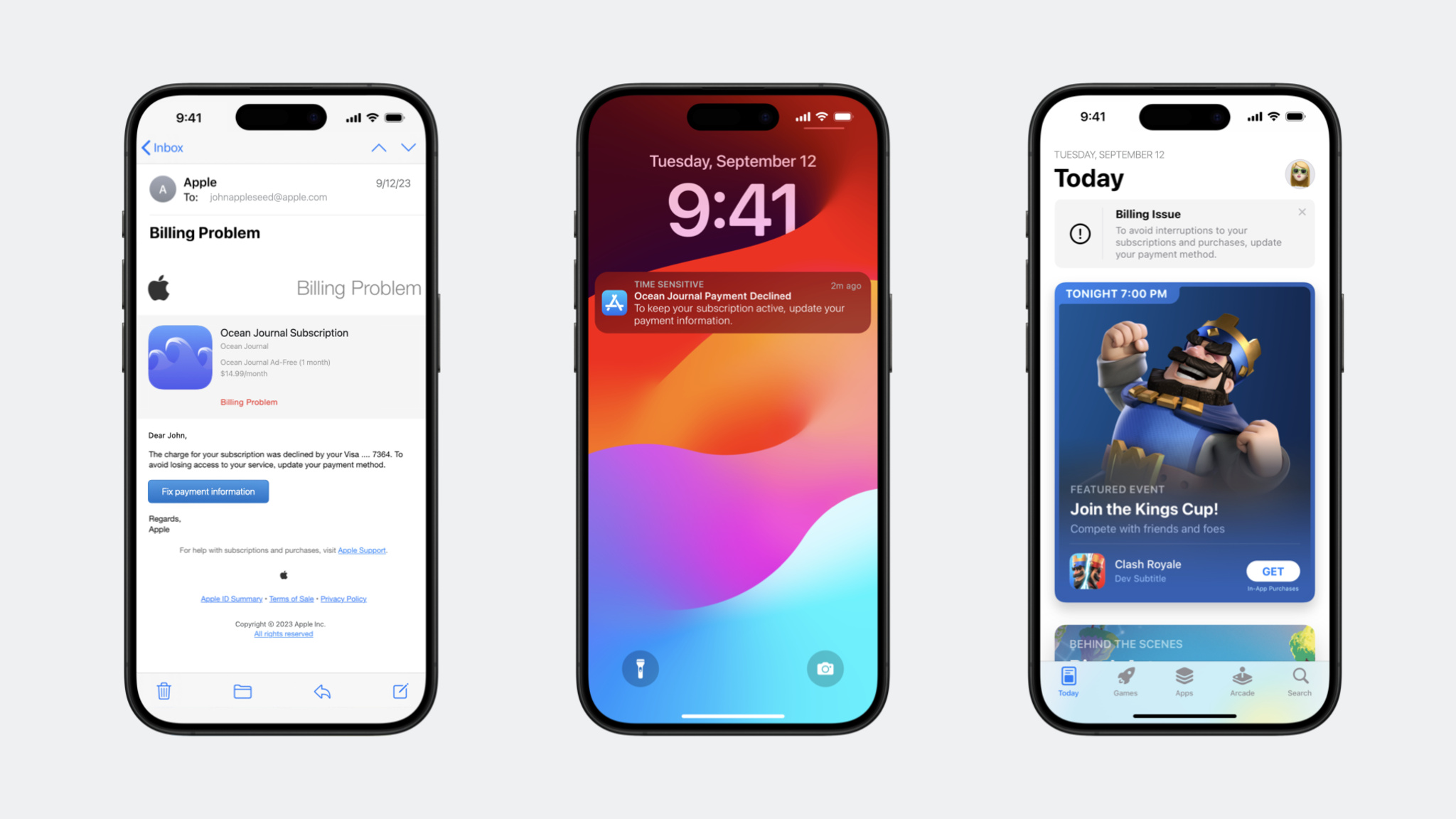
Task: Close the Billing Issue notification card
Action: click(1301, 212)
